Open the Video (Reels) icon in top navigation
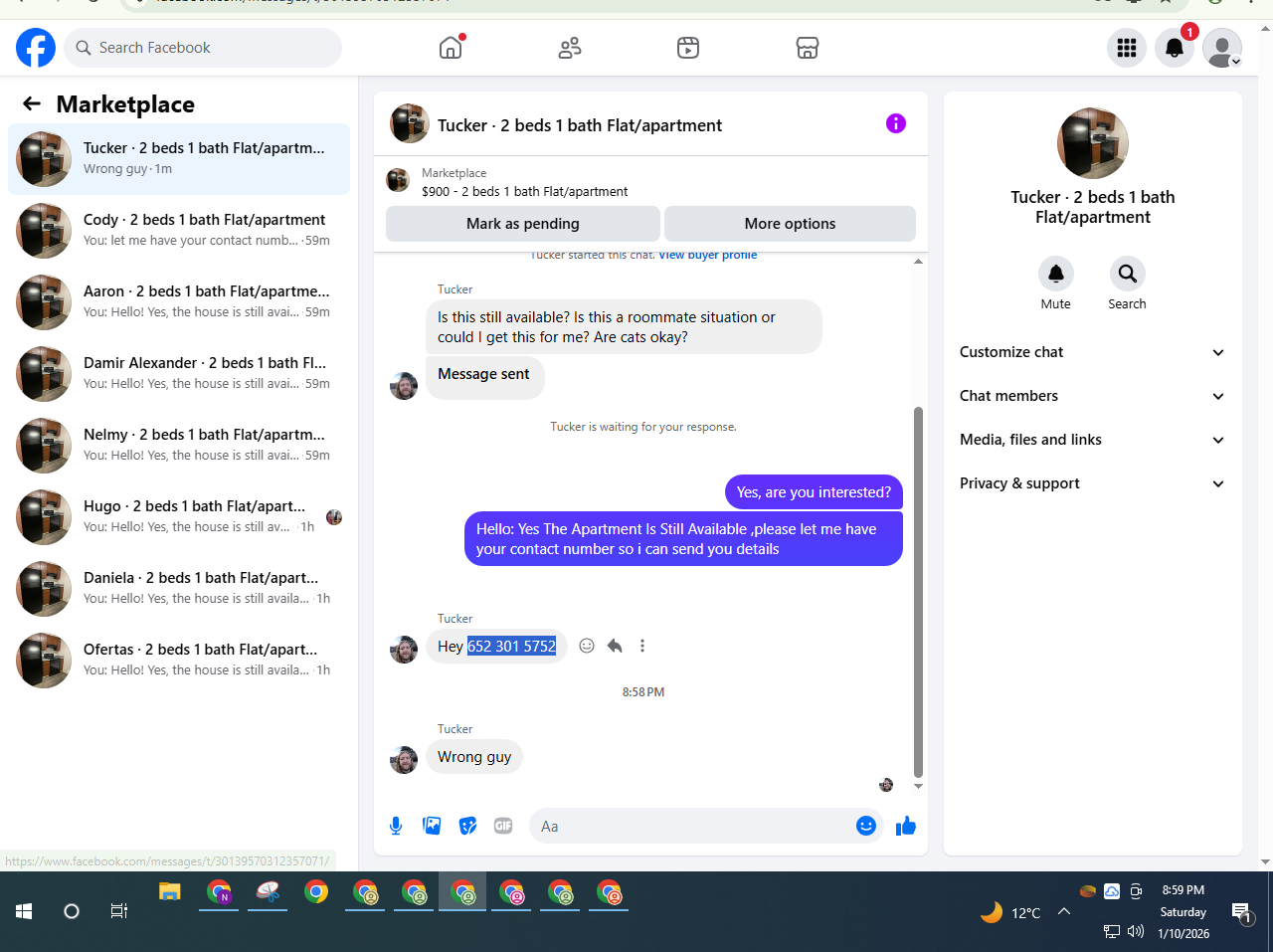1273x952 pixels. click(x=688, y=48)
